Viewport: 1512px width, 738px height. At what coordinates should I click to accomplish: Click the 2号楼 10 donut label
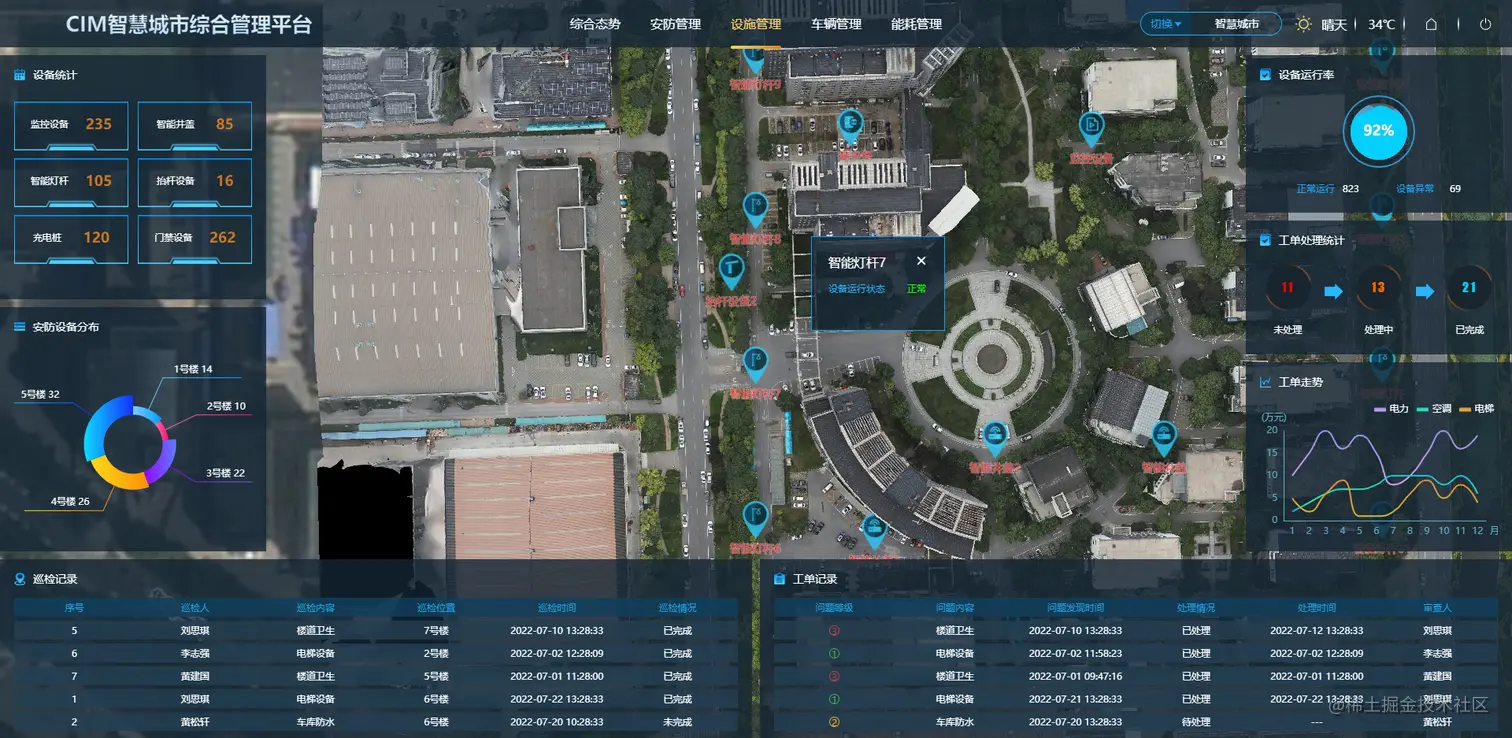pyautogui.click(x=226, y=406)
